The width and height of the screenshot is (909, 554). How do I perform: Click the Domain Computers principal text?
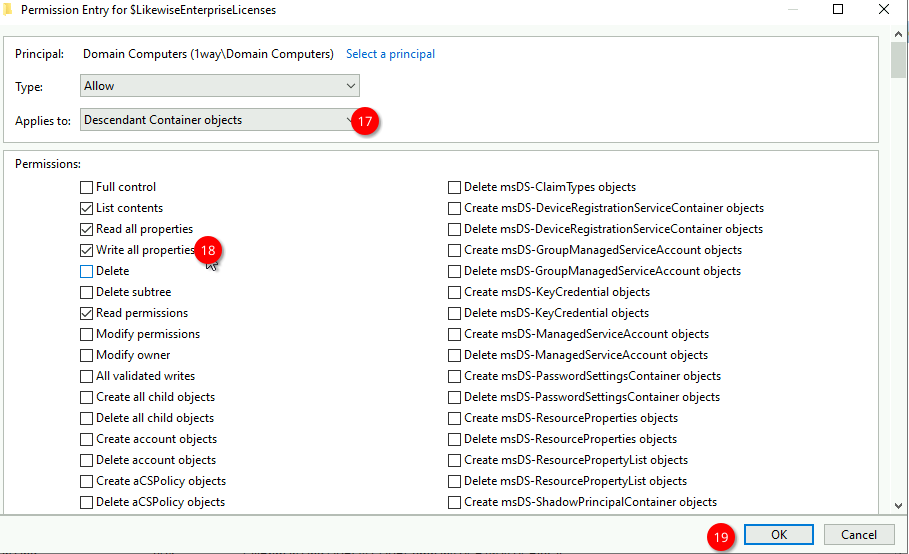(208, 54)
